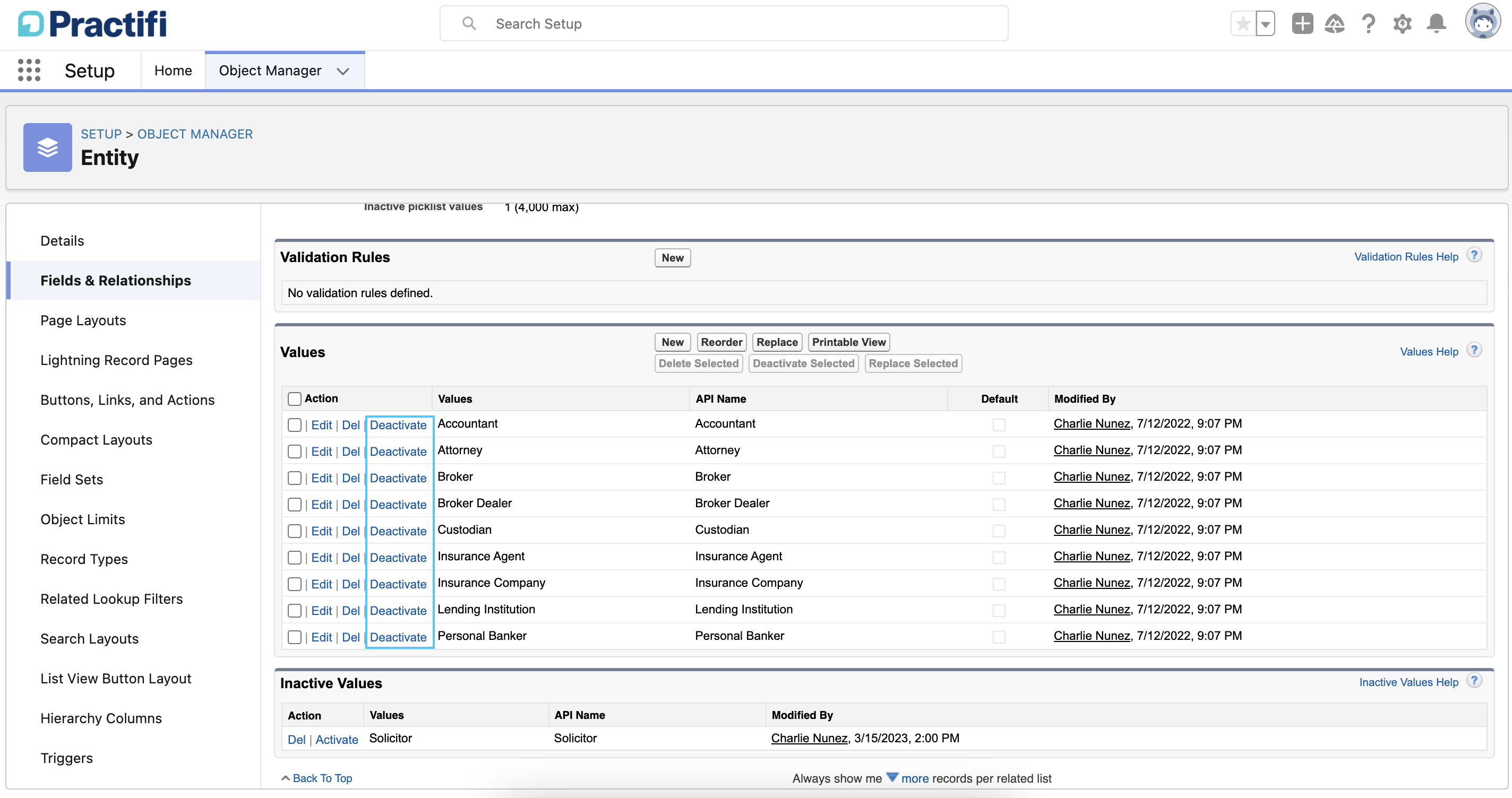Image resolution: width=1512 pixels, height=798 pixels.
Task: Click Charlie Nunez in the Solicitor row
Action: [809, 738]
